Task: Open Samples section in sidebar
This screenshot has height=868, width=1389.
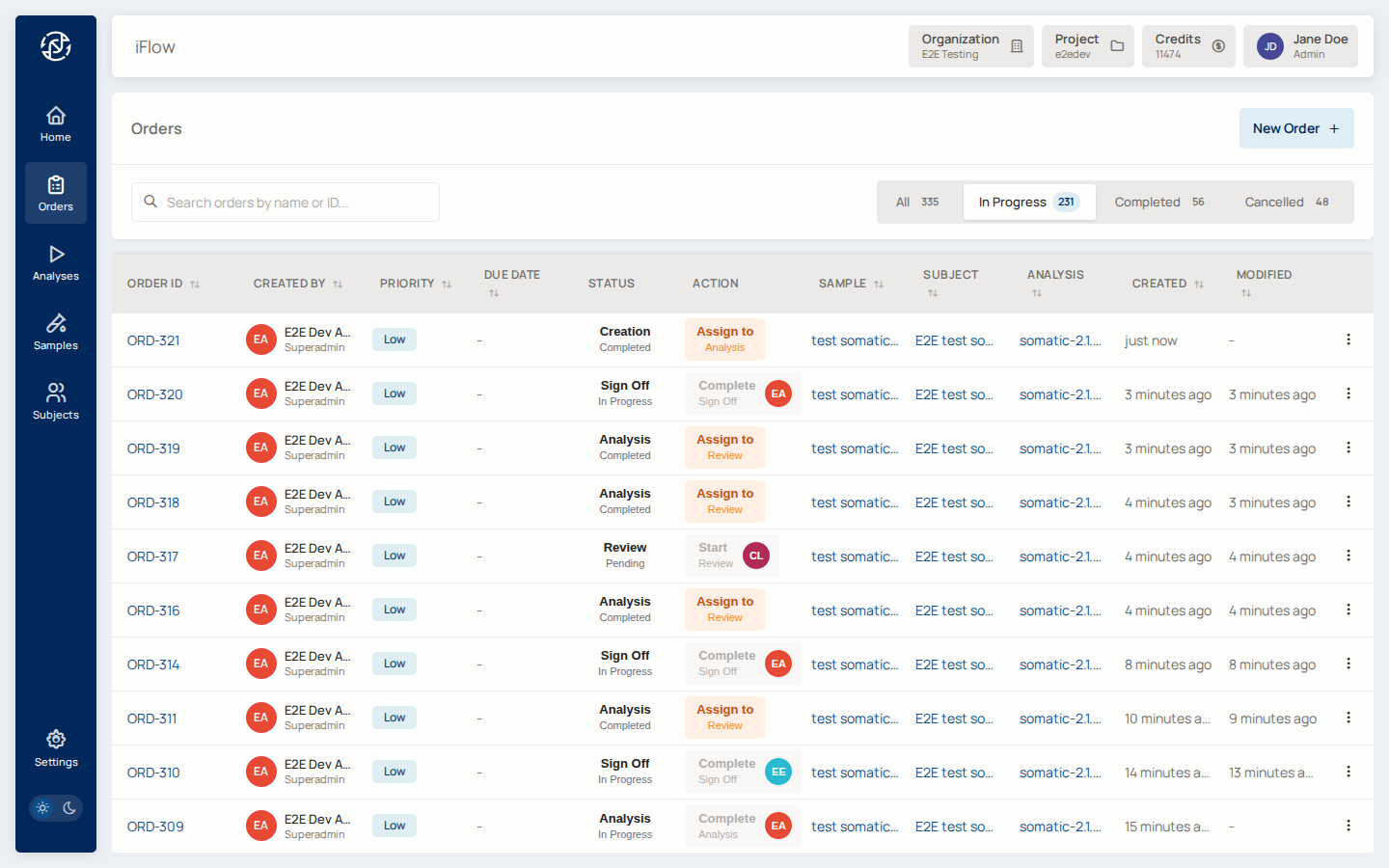Action: tap(56, 332)
